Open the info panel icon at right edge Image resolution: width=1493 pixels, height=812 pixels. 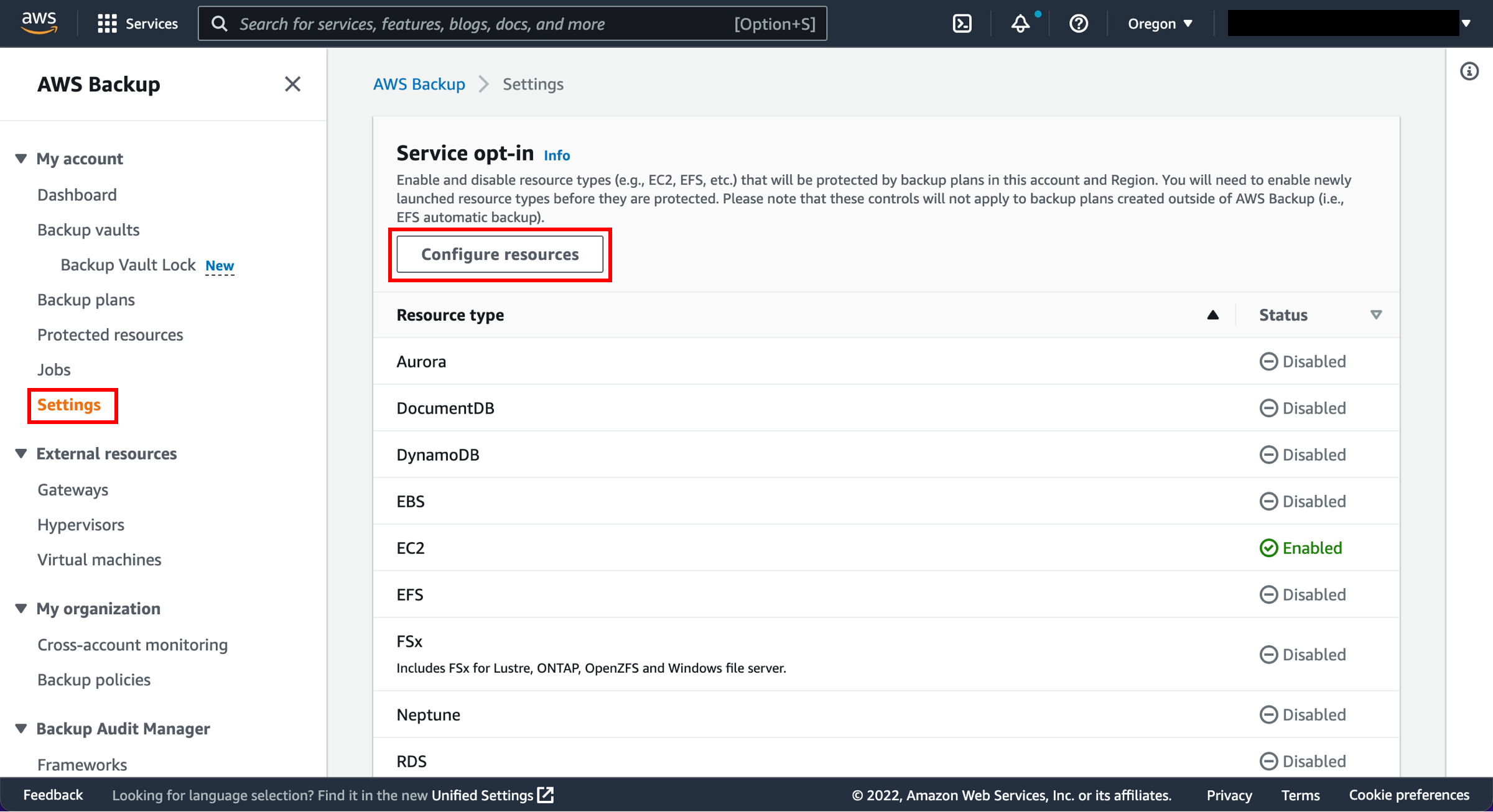(1469, 72)
